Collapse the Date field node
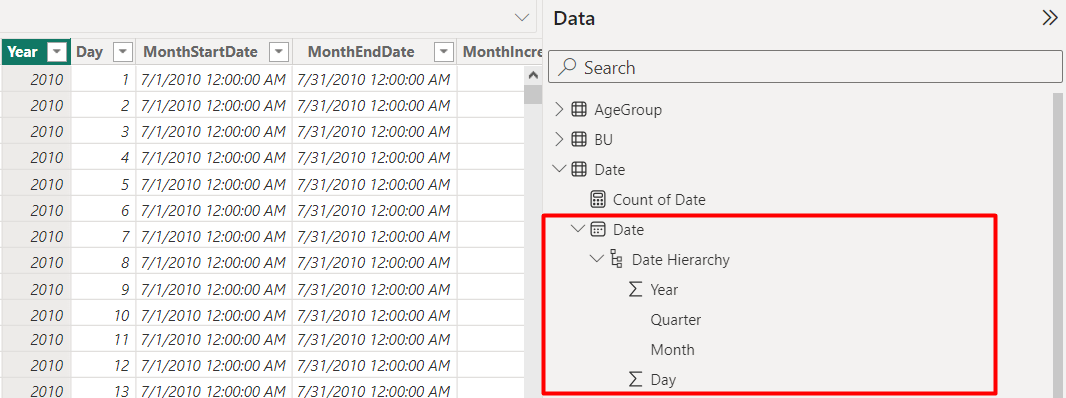The height and width of the screenshot is (398, 1066). coord(579,229)
